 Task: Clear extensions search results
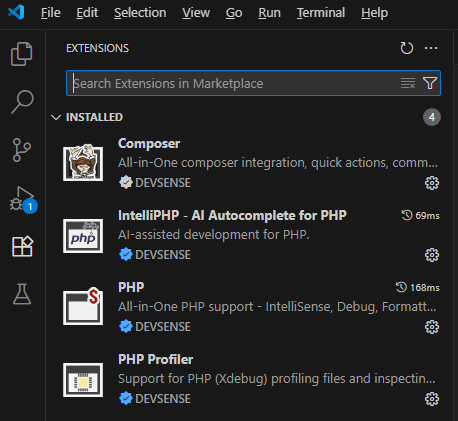point(408,83)
